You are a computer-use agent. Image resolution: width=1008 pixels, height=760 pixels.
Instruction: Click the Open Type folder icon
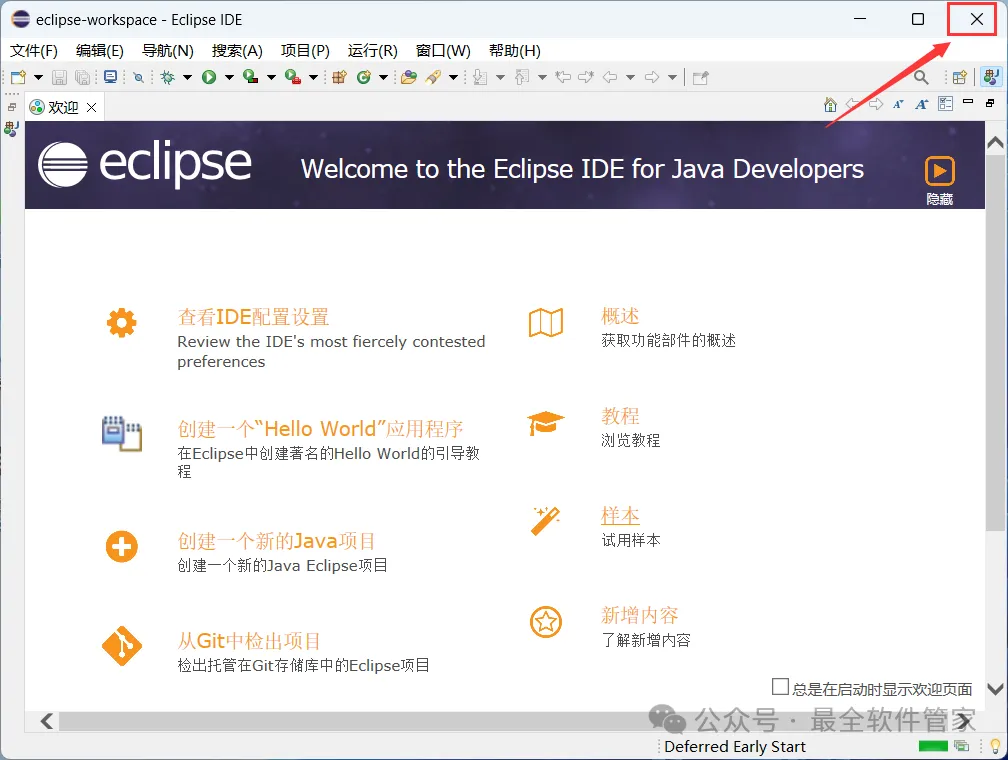pos(409,78)
